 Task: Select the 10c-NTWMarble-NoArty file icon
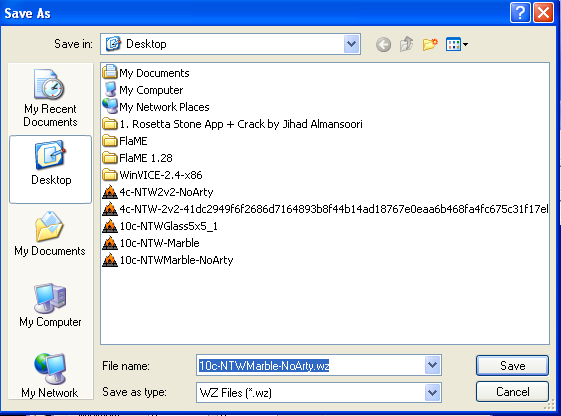[110, 260]
